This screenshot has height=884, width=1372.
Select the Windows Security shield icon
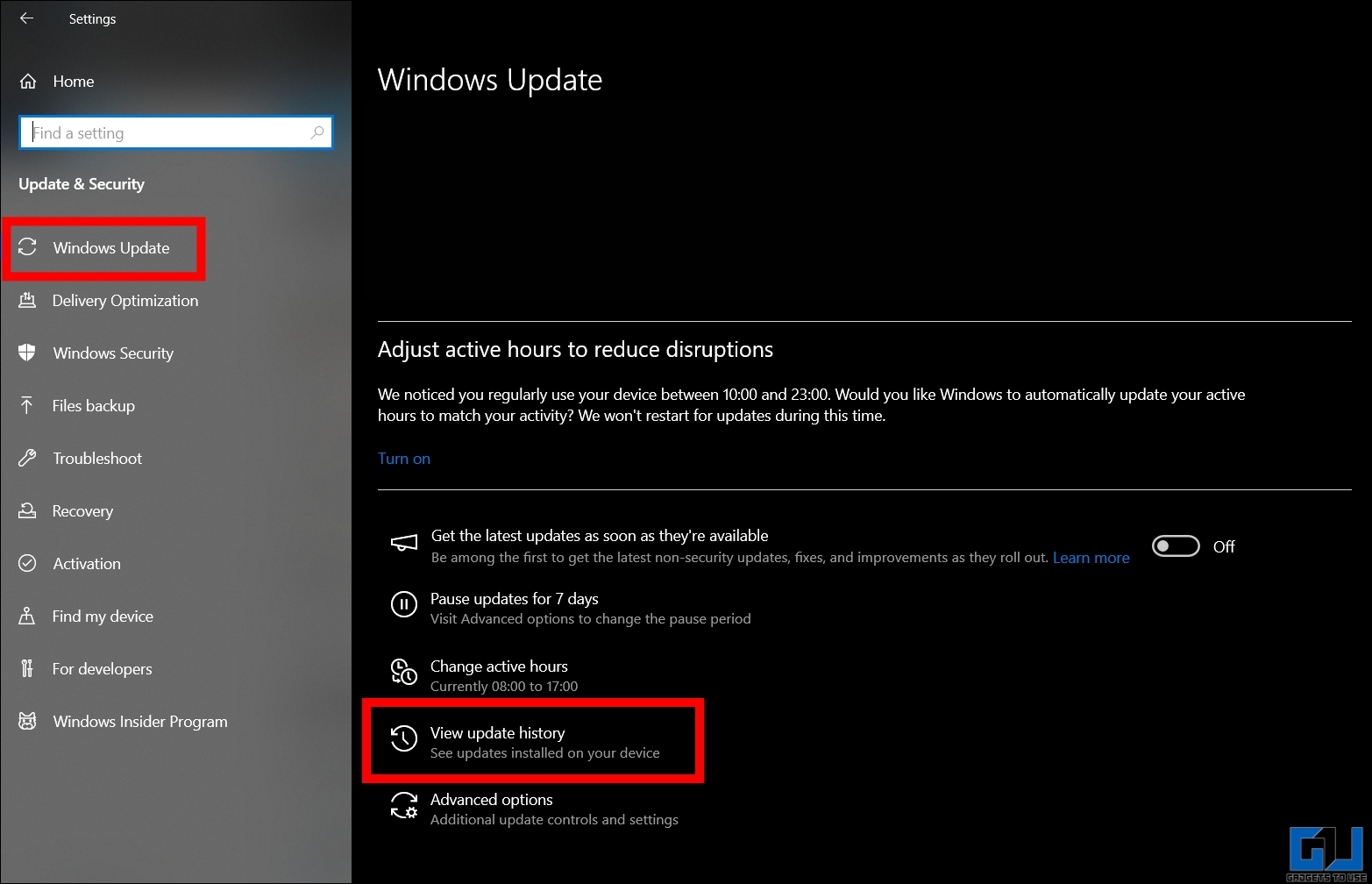(x=27, y=353)
